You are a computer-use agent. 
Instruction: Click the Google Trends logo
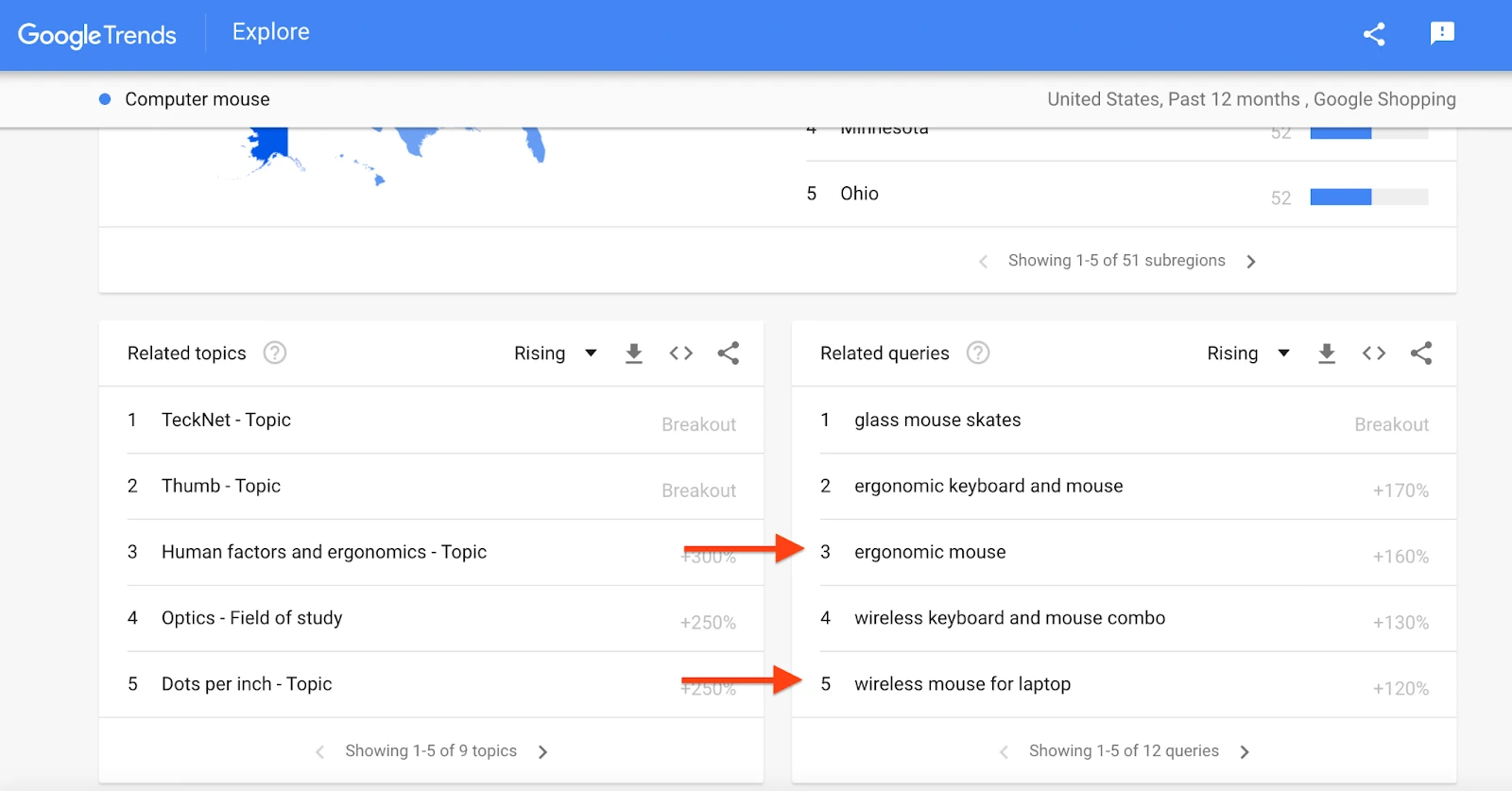[x=96, y=35]
